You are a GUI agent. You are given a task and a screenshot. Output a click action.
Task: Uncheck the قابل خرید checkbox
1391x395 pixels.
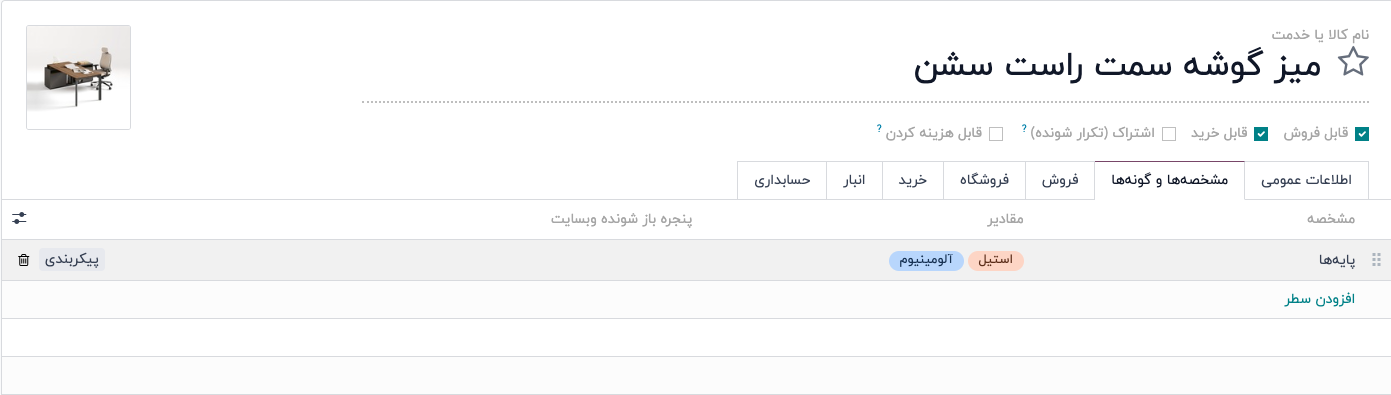point(1261,134)
